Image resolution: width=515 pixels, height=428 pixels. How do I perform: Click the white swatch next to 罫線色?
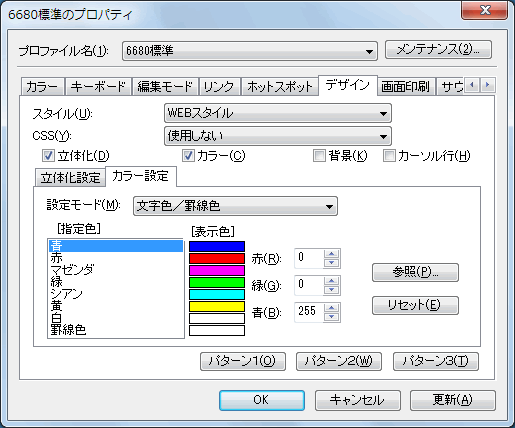(x=217, y=330)
